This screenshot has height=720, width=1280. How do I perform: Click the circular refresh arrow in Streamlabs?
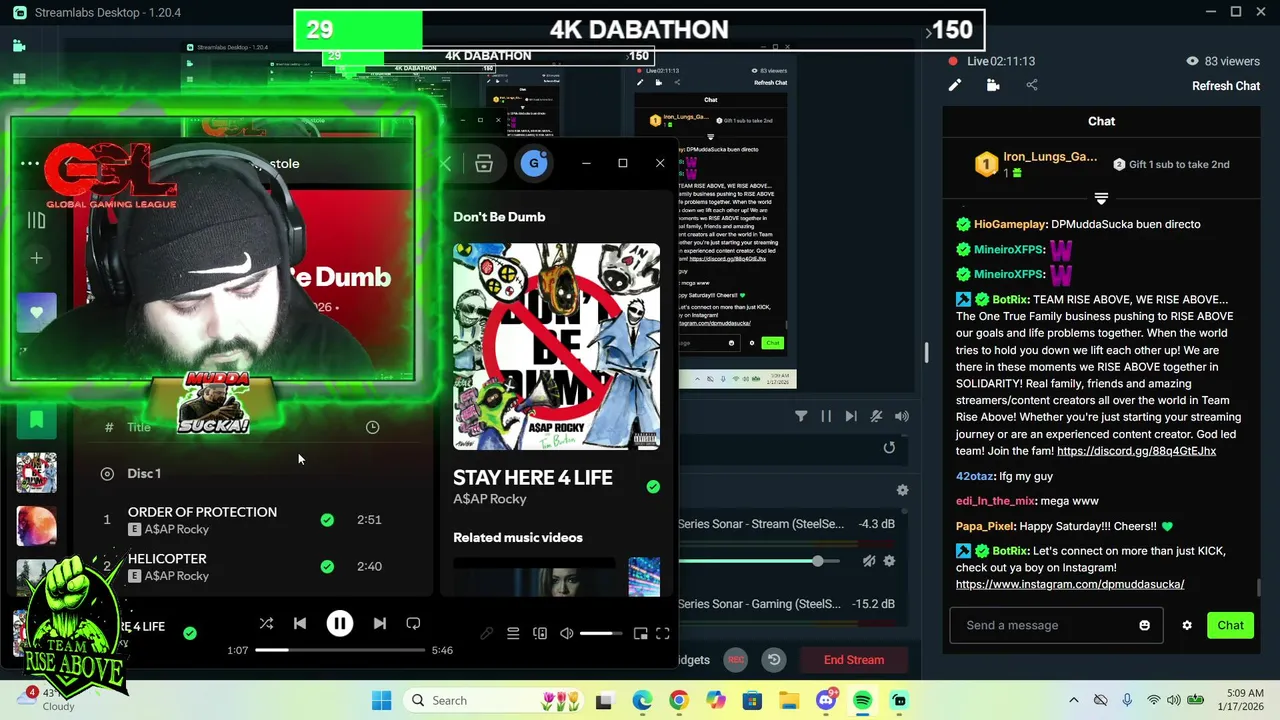(x=889, y=448)
